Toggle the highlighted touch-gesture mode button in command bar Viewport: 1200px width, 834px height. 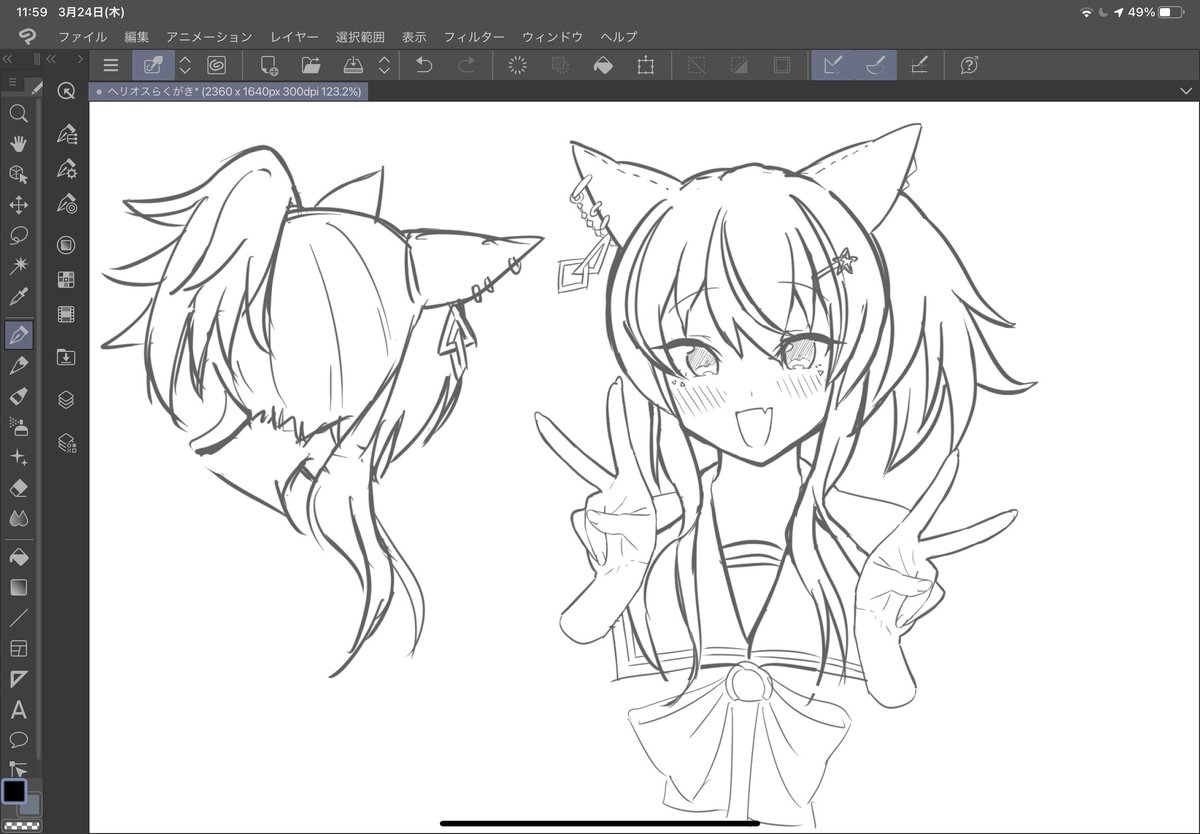pyautogui.click(x=154, y=65)
